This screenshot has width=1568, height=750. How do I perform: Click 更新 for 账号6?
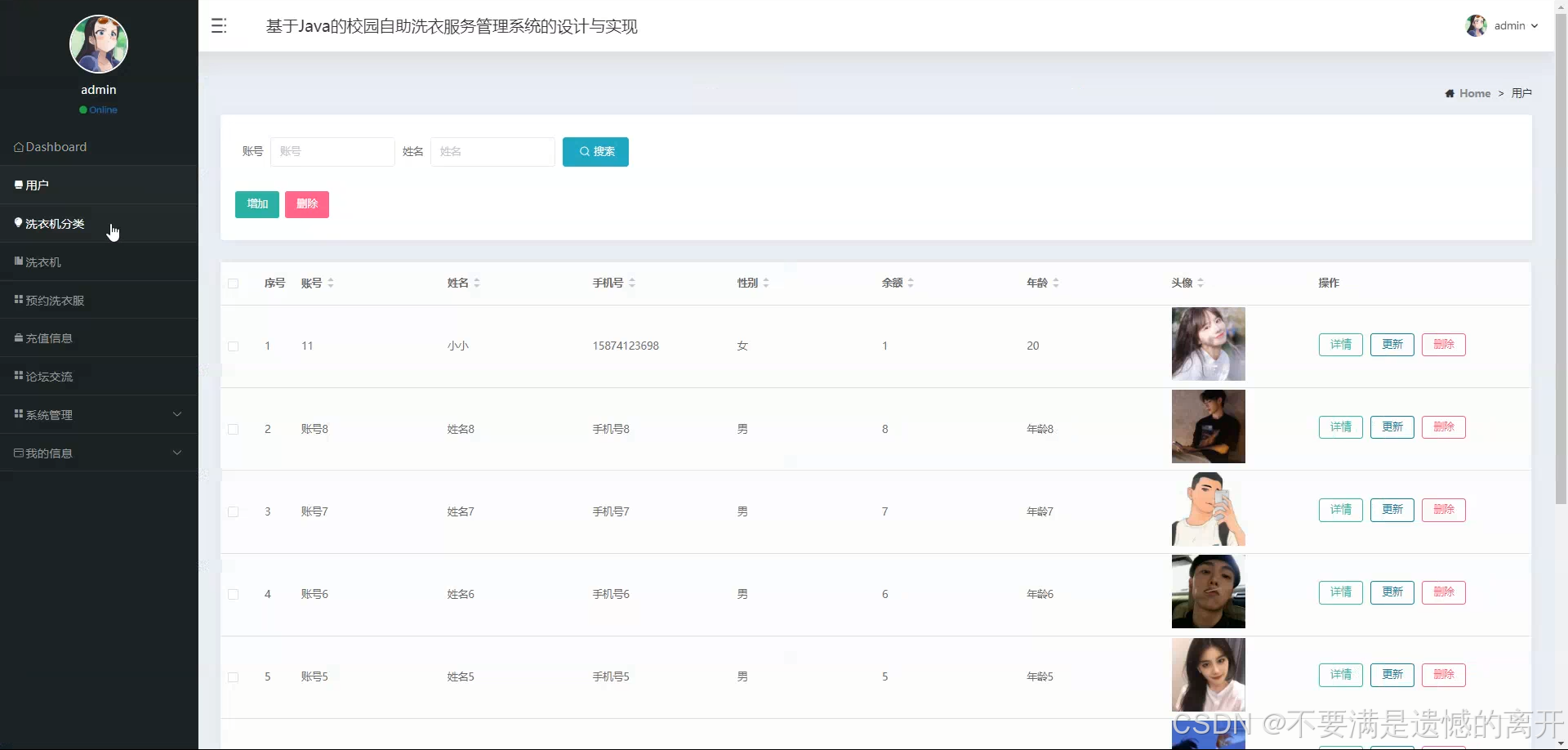(1392, 592)
